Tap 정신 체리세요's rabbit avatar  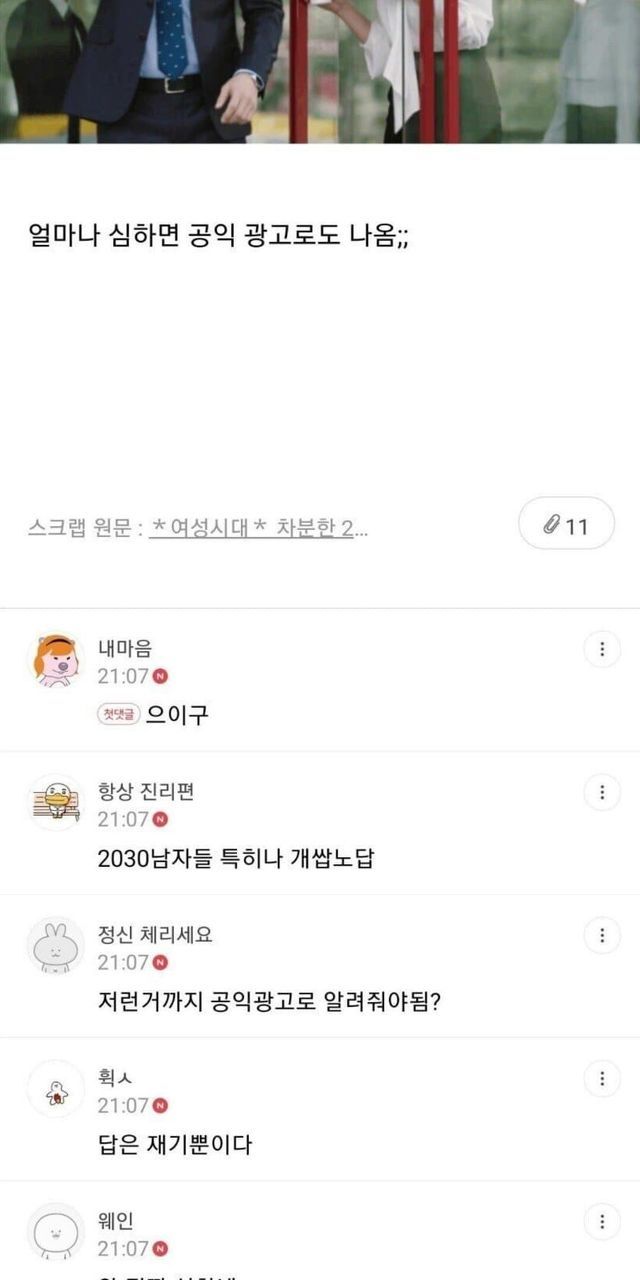pyautogui.click(x=56, y=945)
